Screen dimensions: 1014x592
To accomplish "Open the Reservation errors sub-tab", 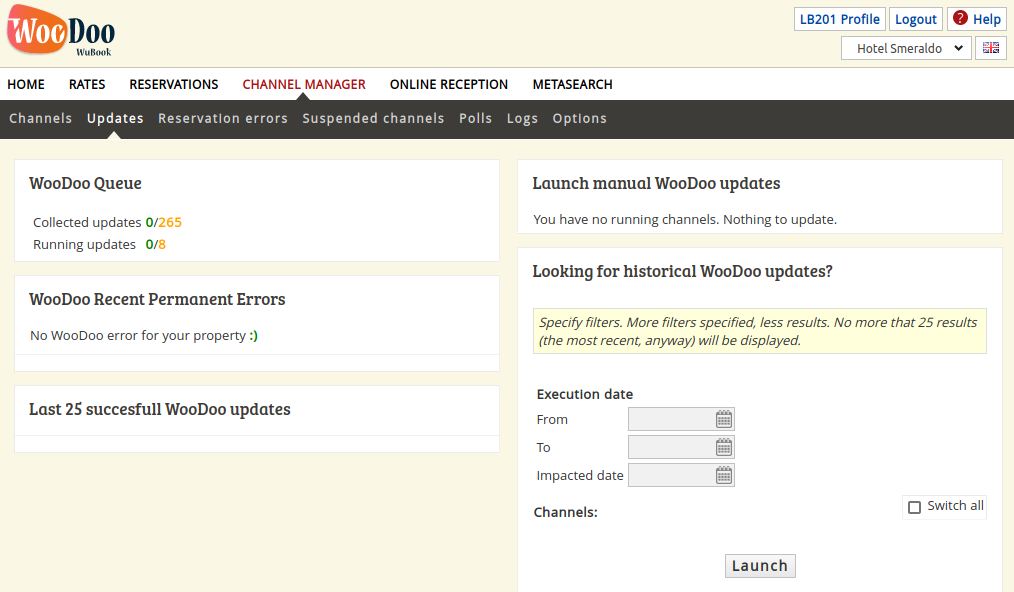I will [x=223, y=118].
